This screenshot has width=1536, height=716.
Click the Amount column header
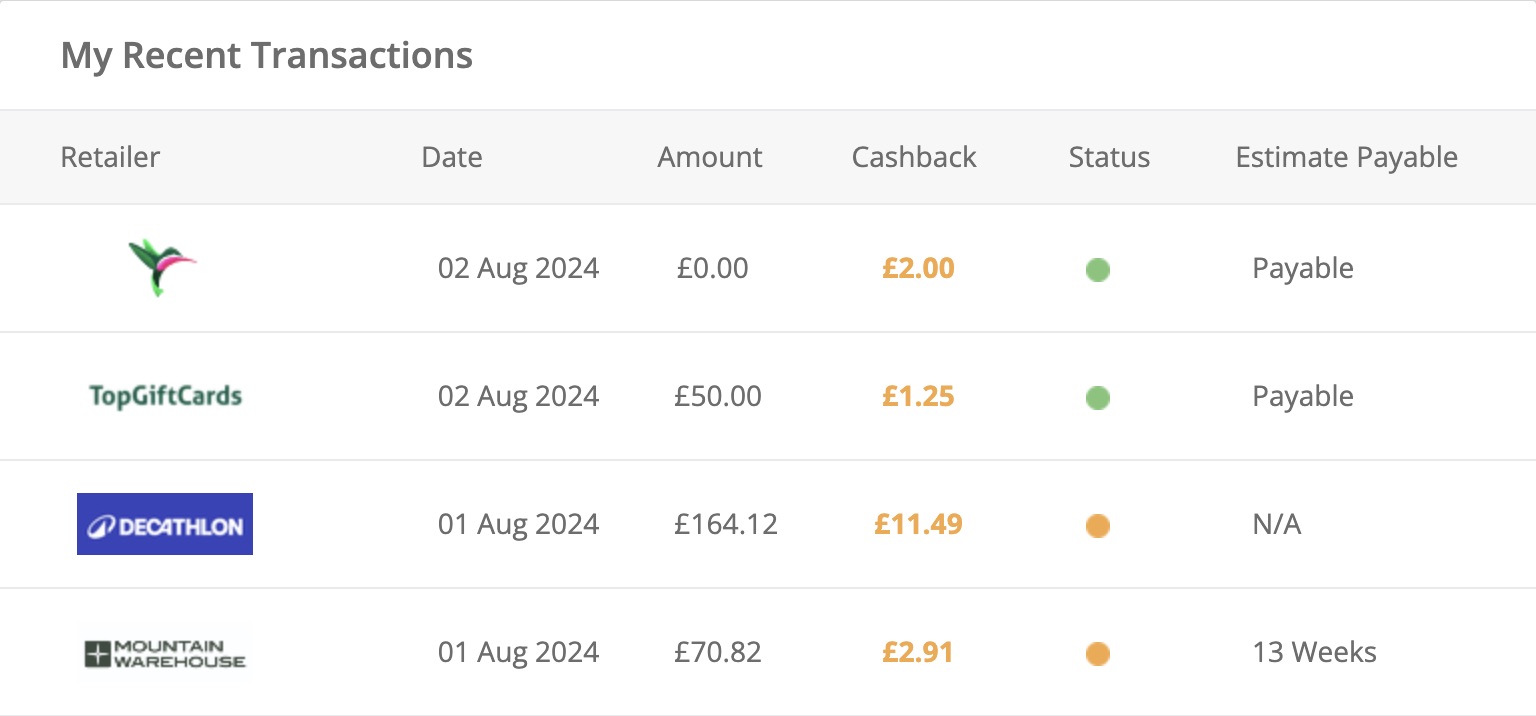click(709, 157)
